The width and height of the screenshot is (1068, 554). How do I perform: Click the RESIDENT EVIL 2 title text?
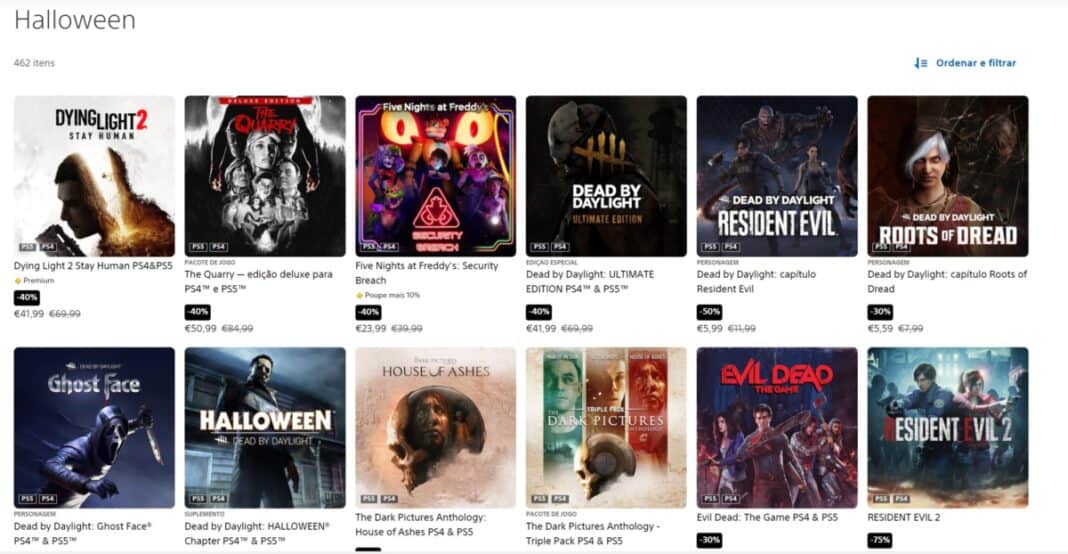coord(903,518)
